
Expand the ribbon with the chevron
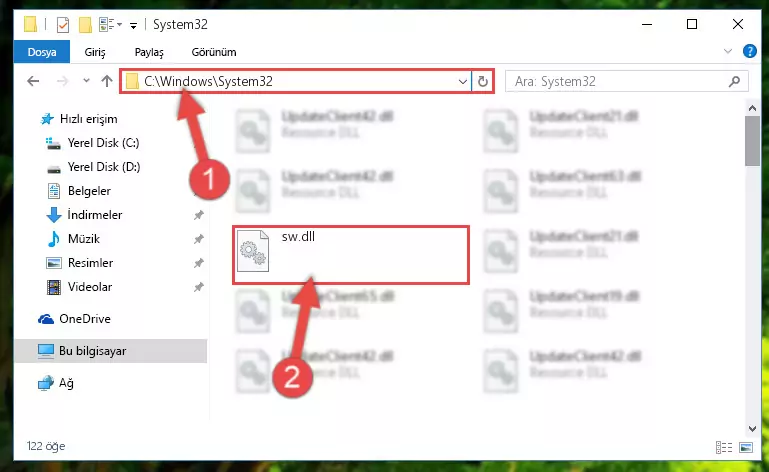pos(727,51)
